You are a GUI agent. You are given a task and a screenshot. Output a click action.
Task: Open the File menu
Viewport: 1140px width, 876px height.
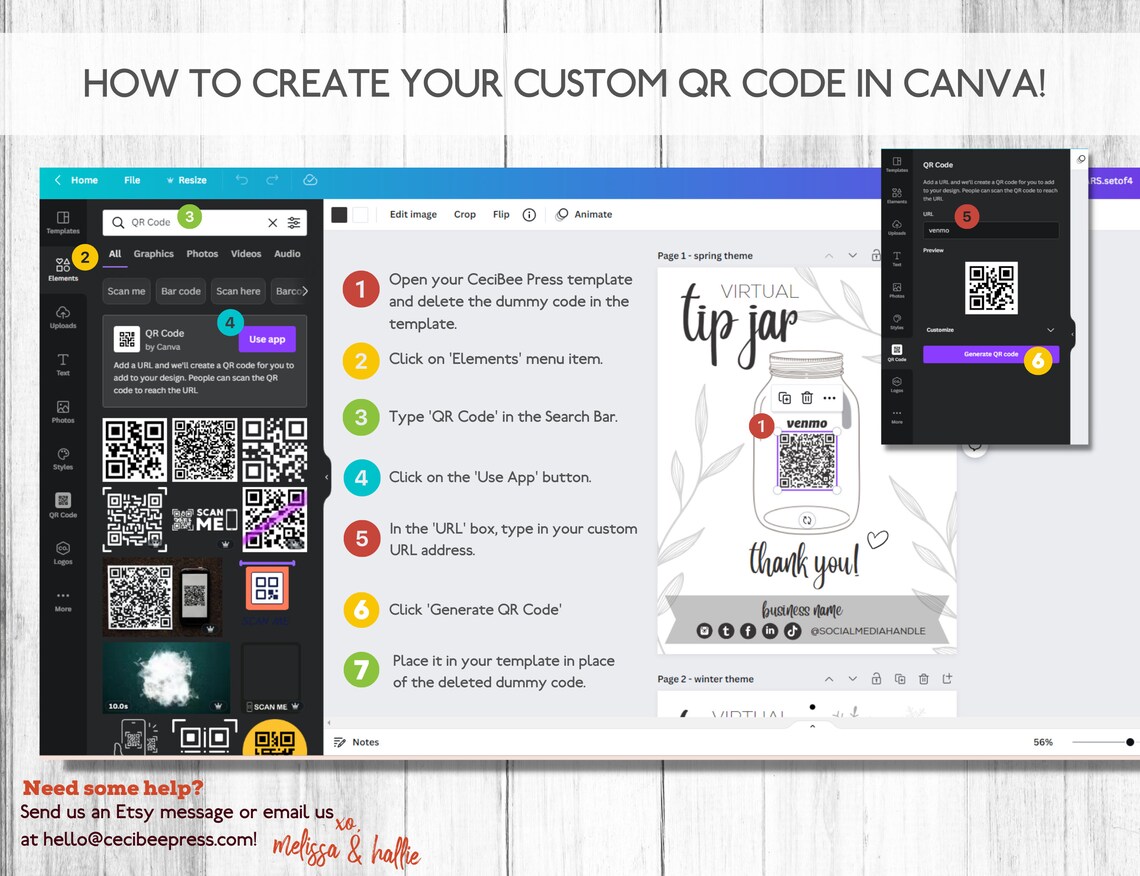(x=132, y=180)
